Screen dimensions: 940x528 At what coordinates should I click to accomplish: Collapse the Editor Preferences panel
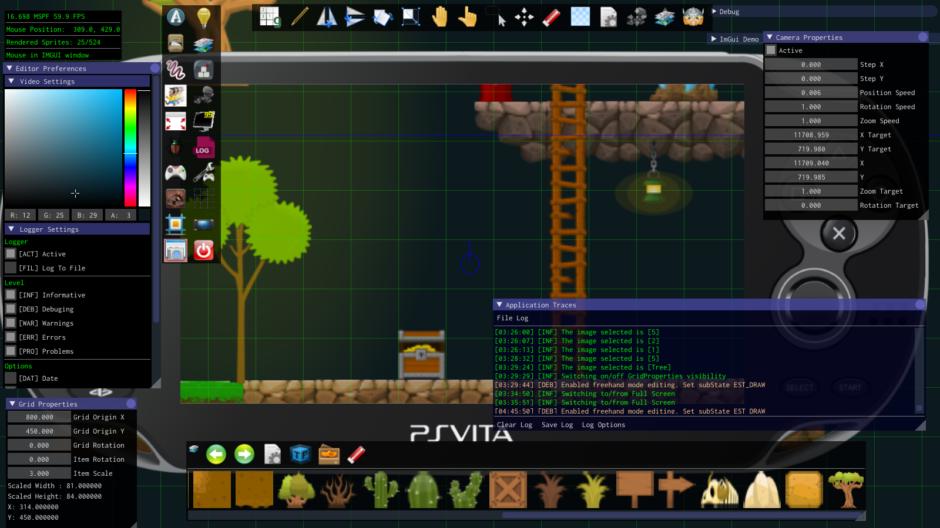coord(10,68)
